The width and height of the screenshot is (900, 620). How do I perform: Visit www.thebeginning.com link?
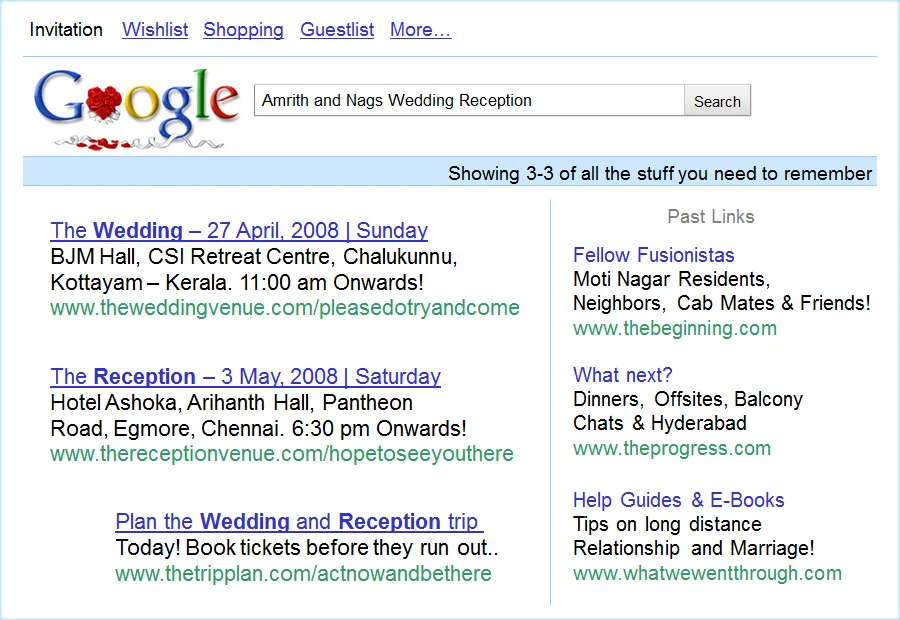pyautogui.click(x=674, y=327)
